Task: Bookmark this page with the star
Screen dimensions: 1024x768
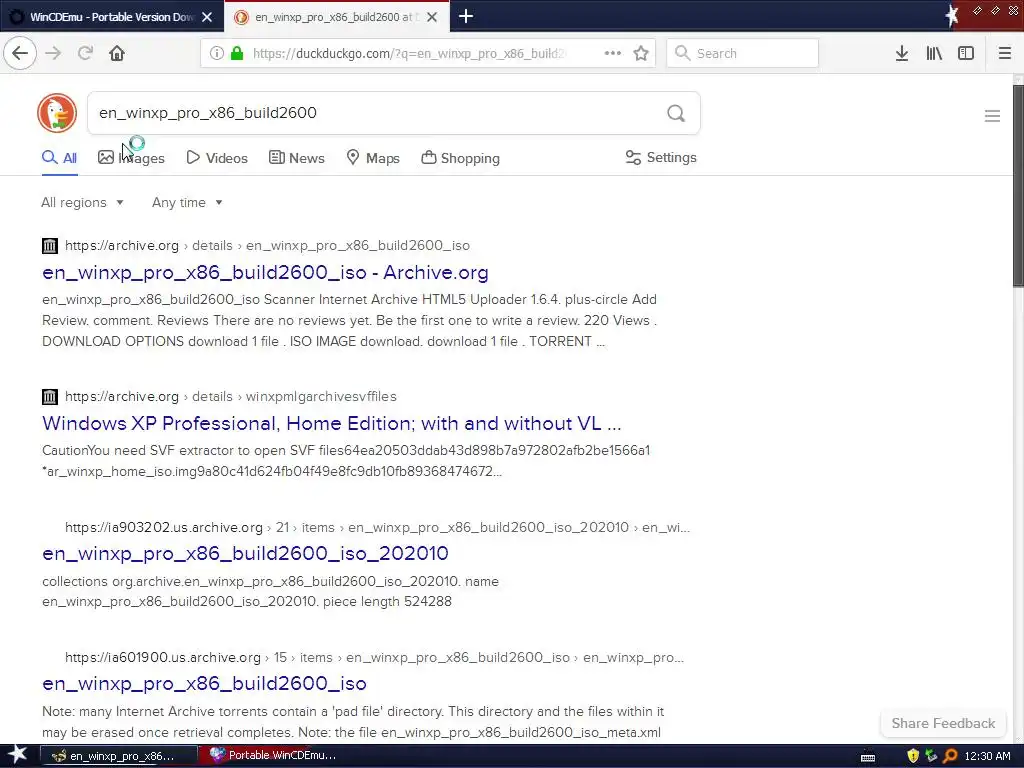Action: pos(641,53)
